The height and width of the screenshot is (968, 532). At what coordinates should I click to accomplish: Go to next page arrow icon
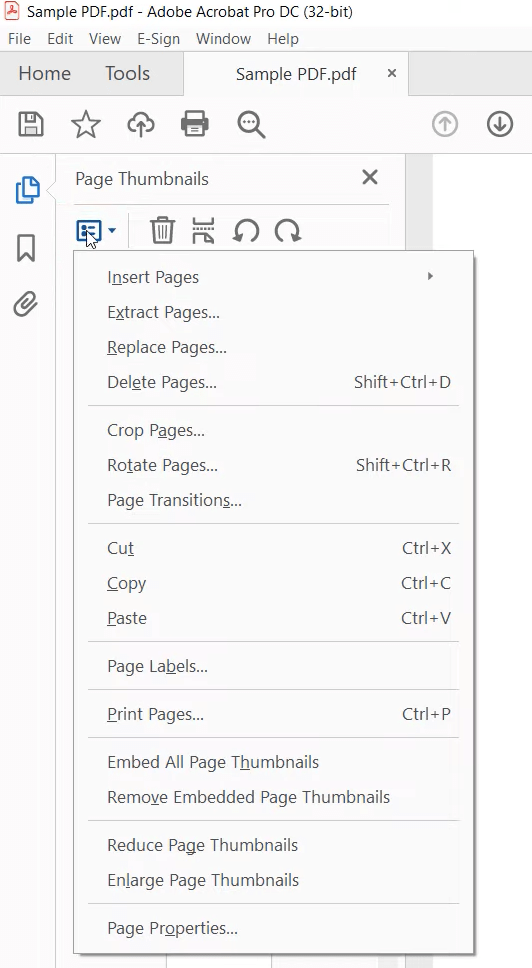pyautogui.click(x=500, y=124)
